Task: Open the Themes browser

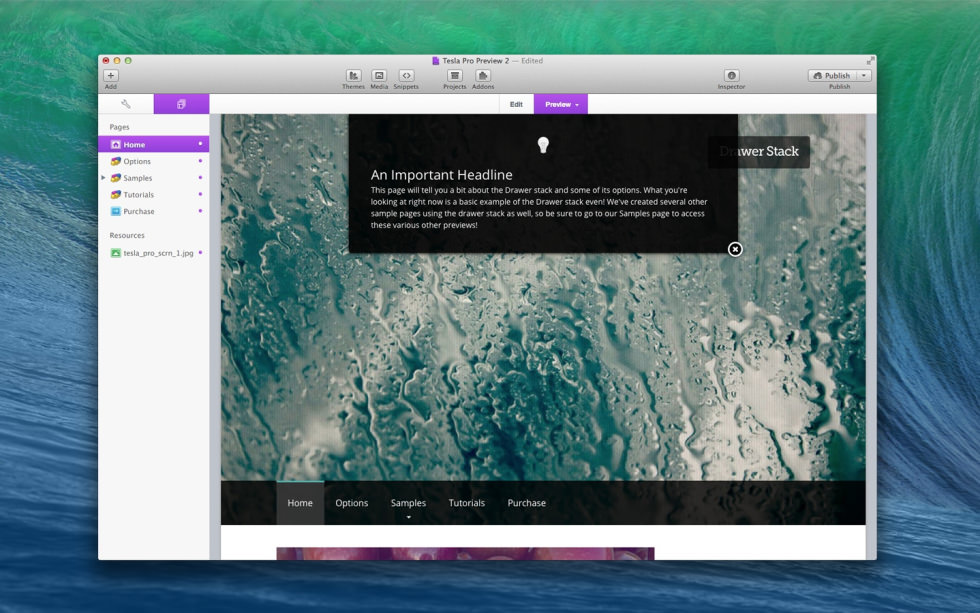Action: [x=353, y=76]
